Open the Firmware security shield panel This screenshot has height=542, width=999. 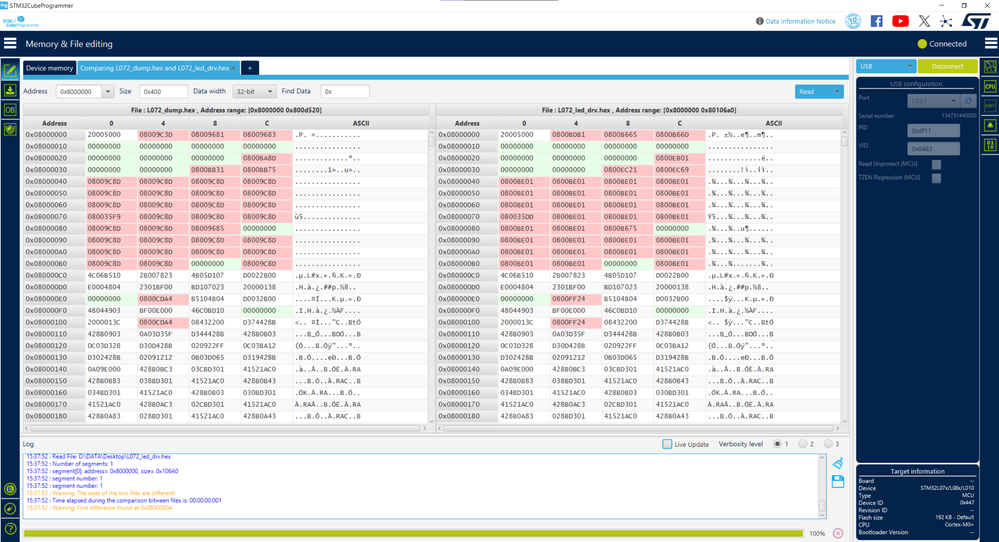10,129
